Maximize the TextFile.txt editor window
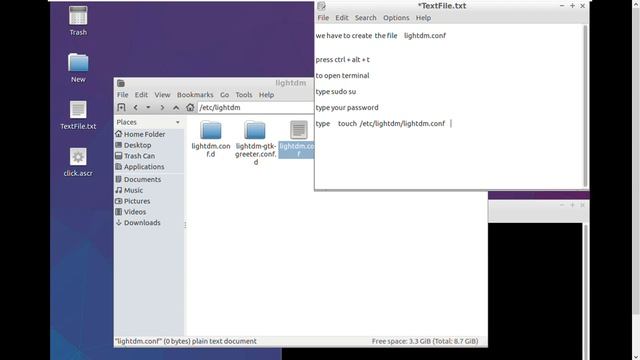Screen dimensions: 640x360 tap(572, 6)
